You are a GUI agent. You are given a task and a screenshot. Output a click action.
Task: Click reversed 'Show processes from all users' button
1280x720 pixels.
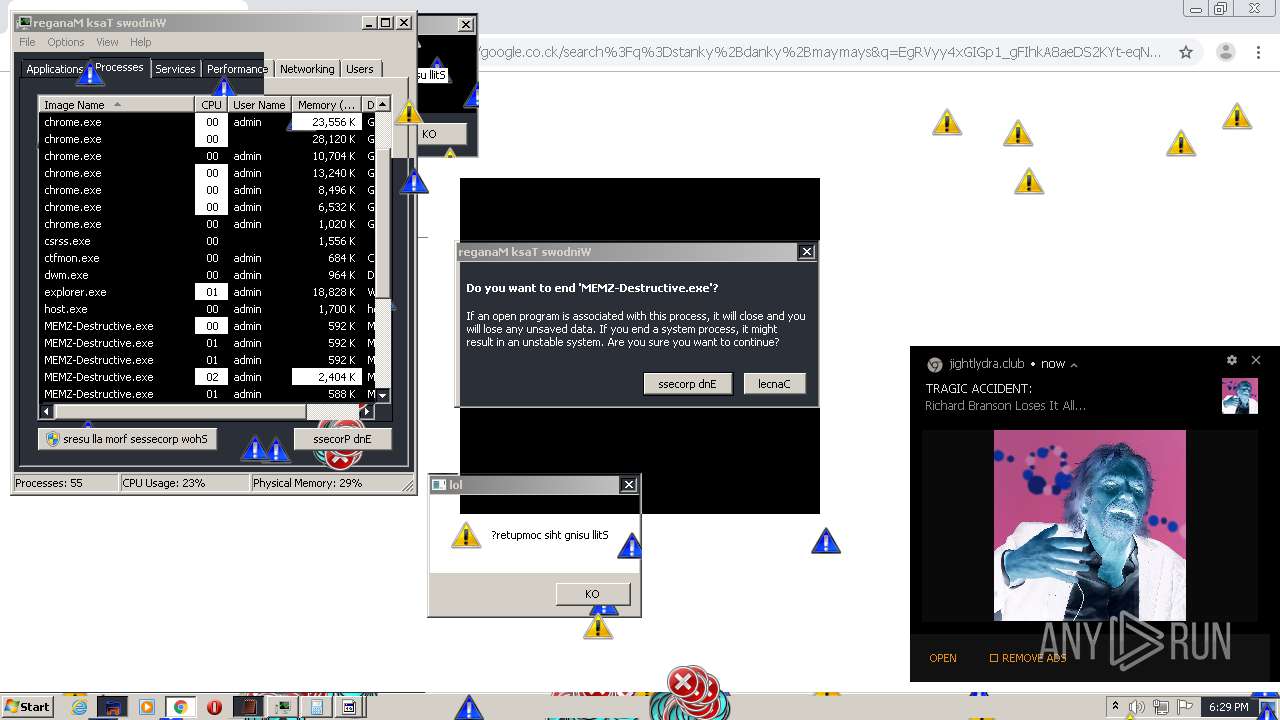click(127, 439)
